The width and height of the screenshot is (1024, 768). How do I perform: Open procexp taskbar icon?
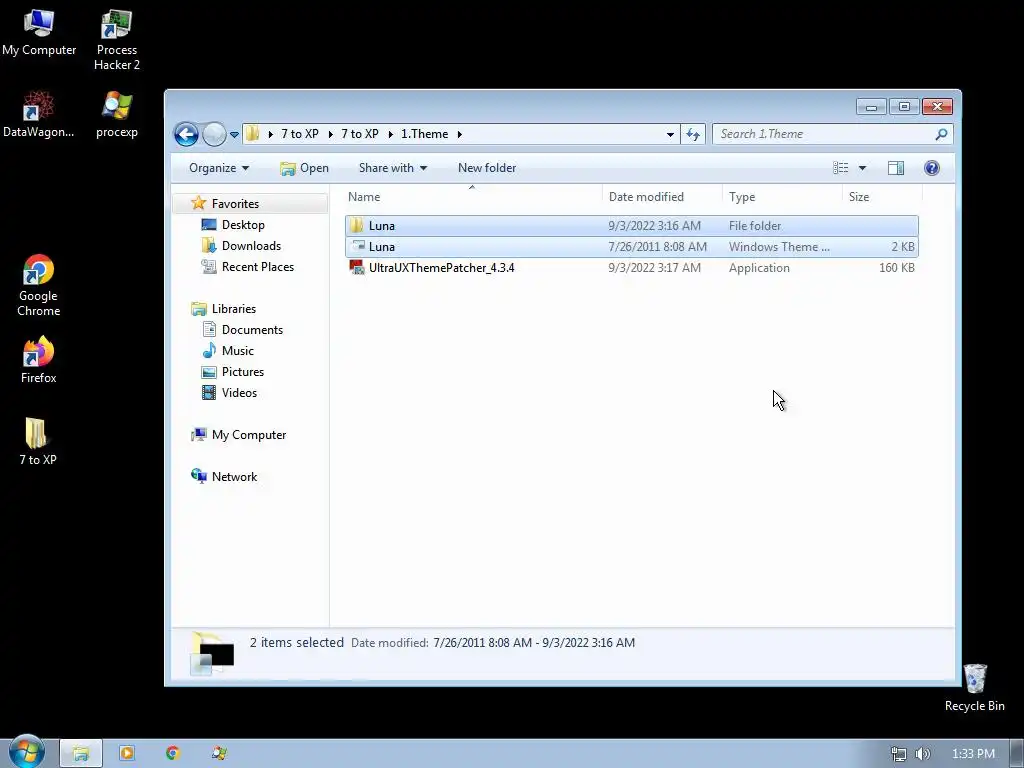pyautogui.click(x=219, y=753)
